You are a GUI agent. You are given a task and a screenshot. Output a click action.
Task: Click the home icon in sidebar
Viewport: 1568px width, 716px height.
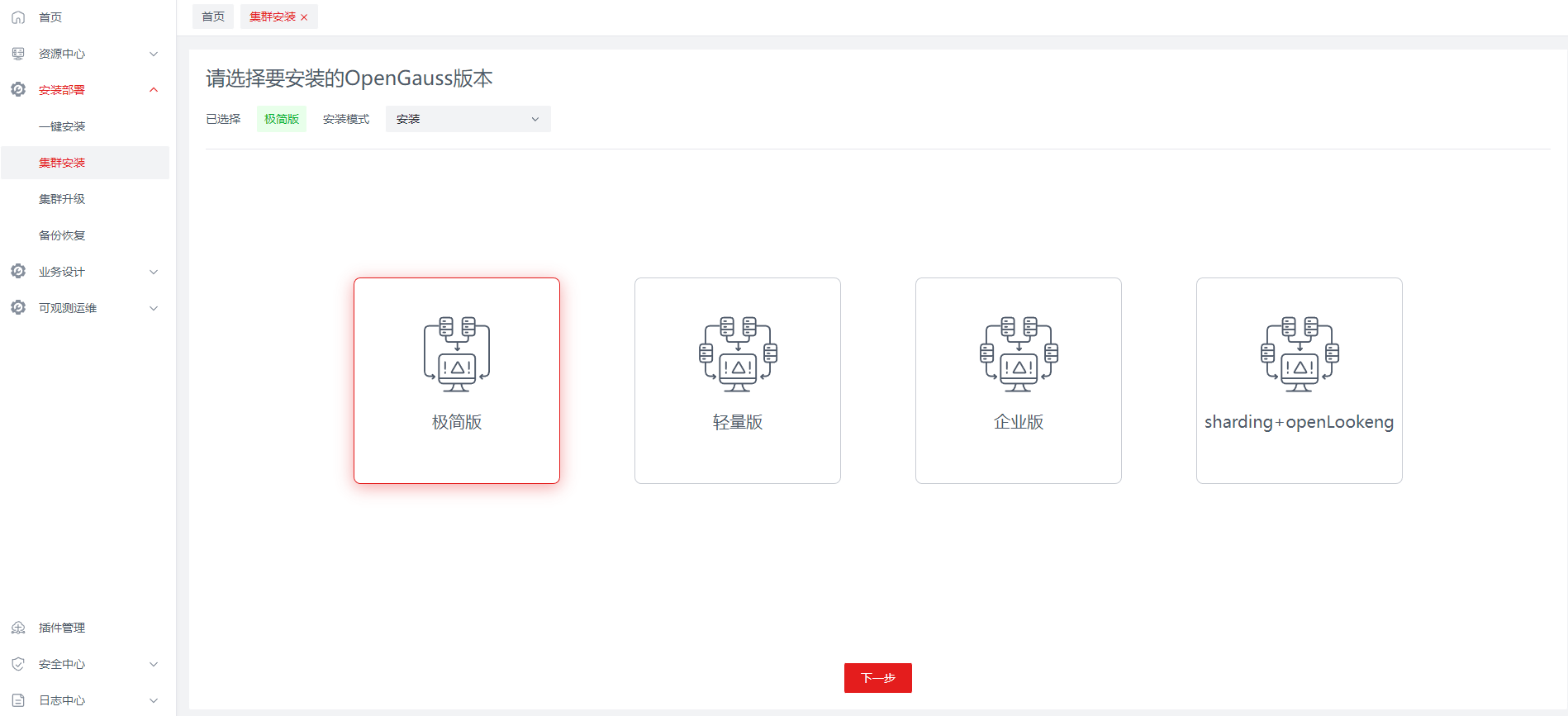tap(18, 17)
